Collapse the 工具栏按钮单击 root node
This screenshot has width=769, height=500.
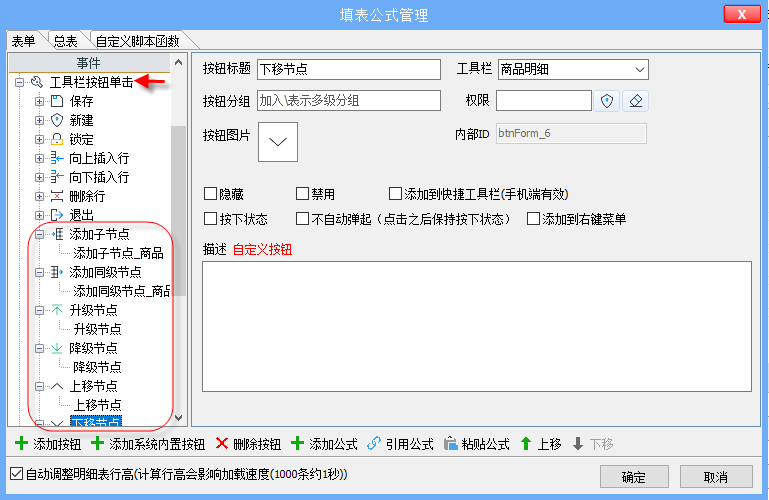[x=19, y=82]
